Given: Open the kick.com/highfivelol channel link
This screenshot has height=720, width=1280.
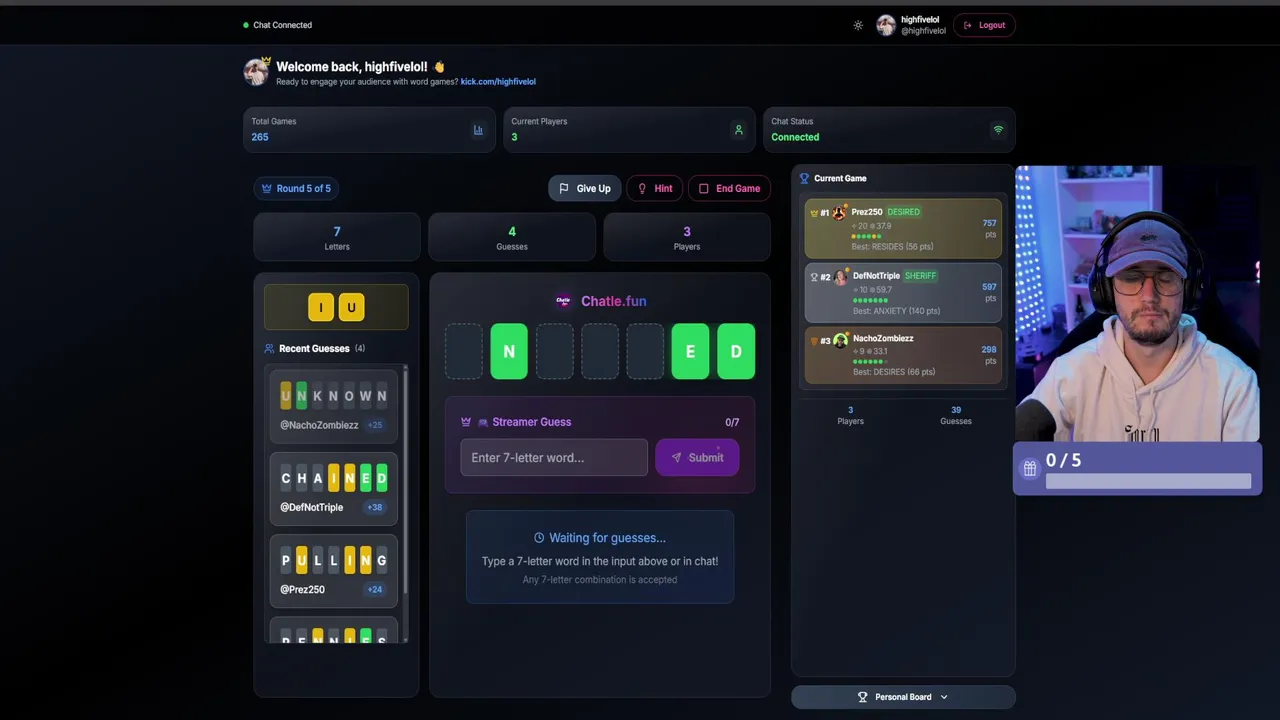Looking at the screenshot, I should pos(498,82).
